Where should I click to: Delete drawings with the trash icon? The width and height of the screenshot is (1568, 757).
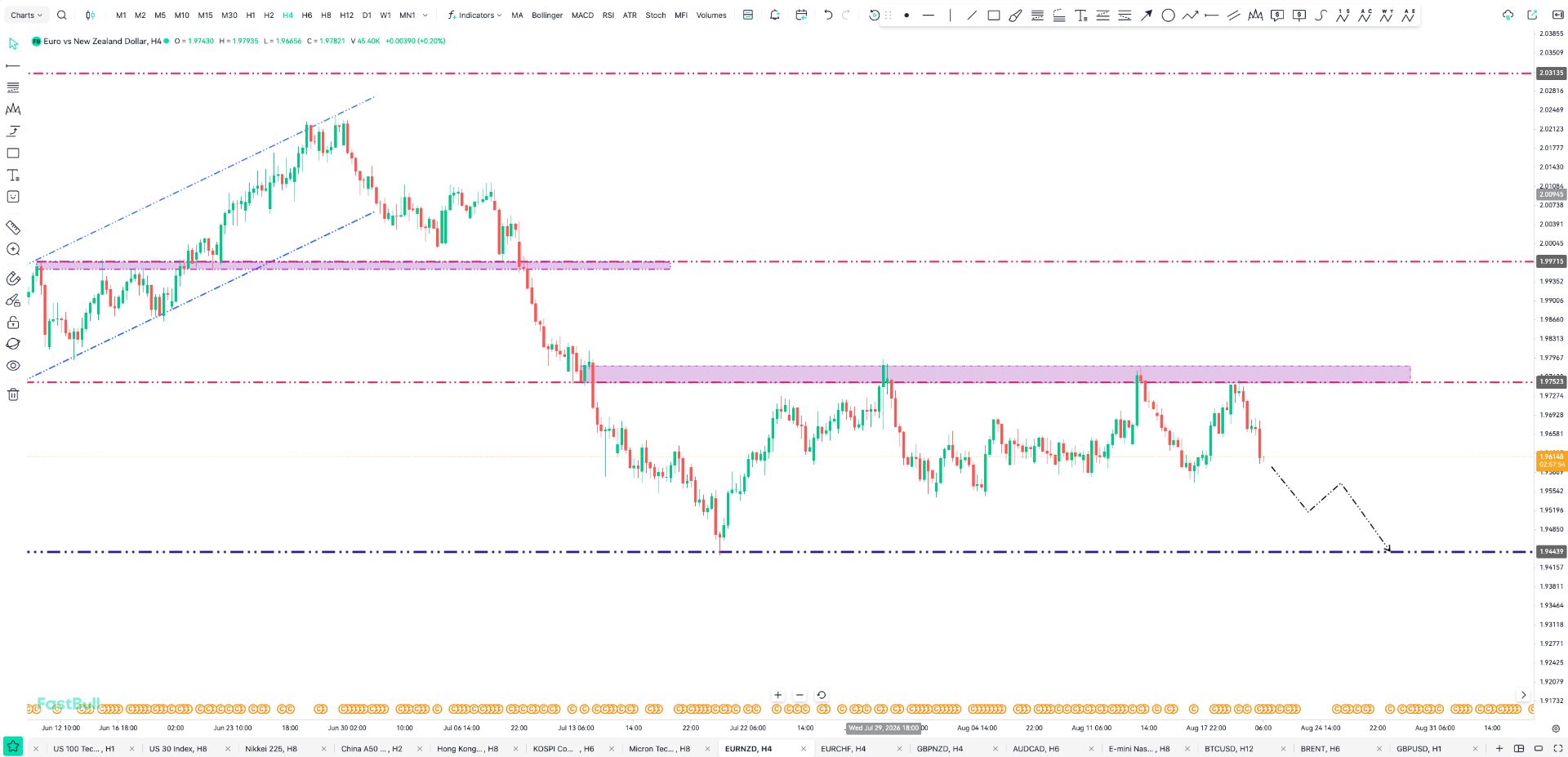pyautogui.click(x=13, y=394)
